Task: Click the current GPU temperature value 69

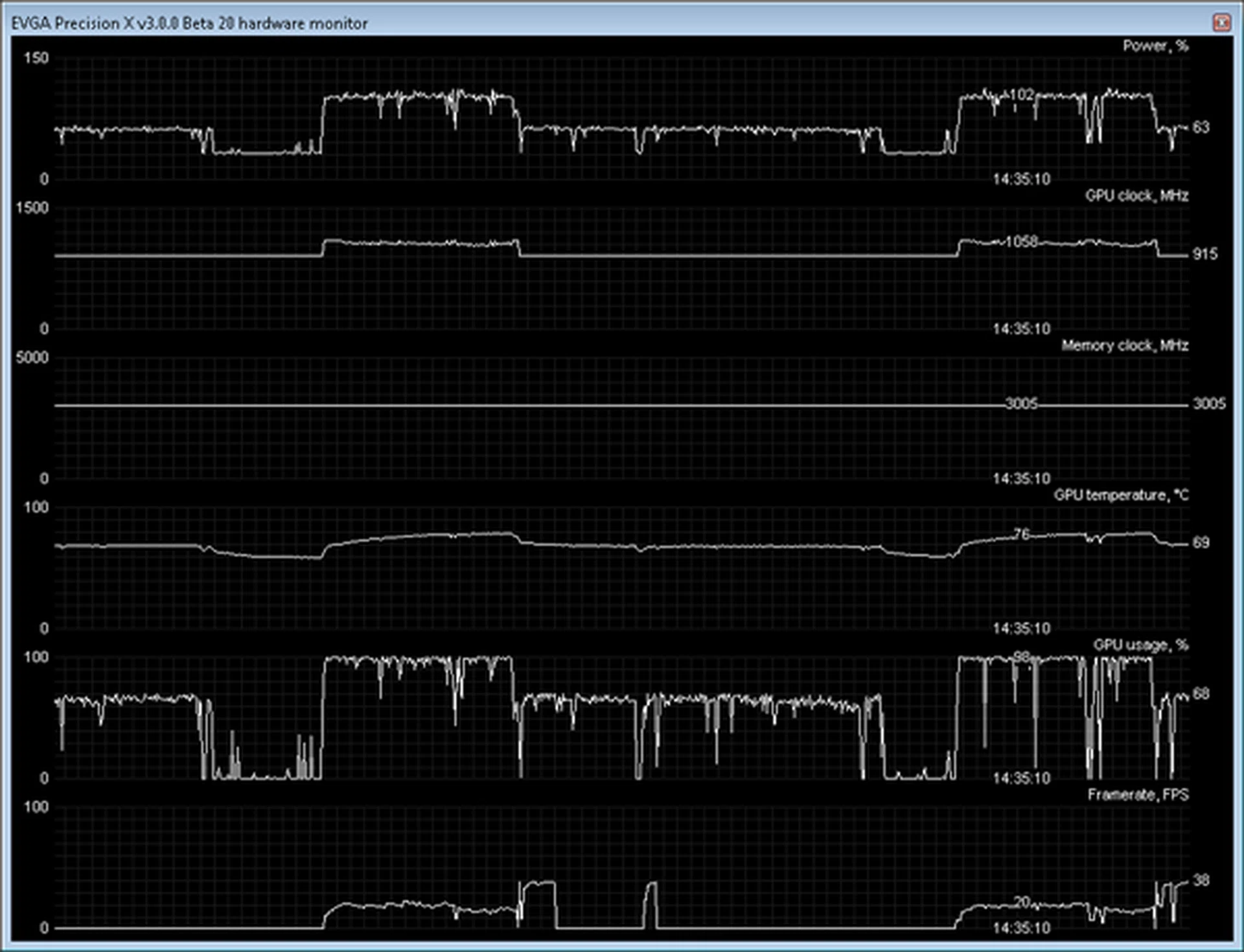Action: [x=1201, y=542]
